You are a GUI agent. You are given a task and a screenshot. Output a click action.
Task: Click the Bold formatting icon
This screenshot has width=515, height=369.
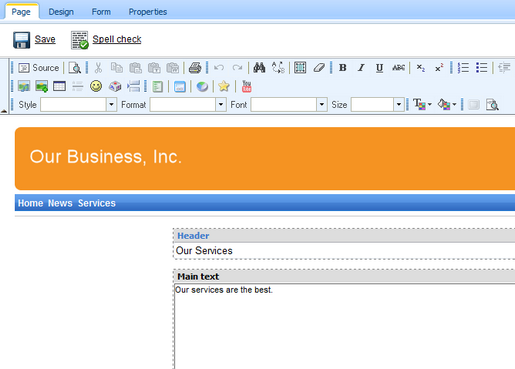[x=342, y=68]
